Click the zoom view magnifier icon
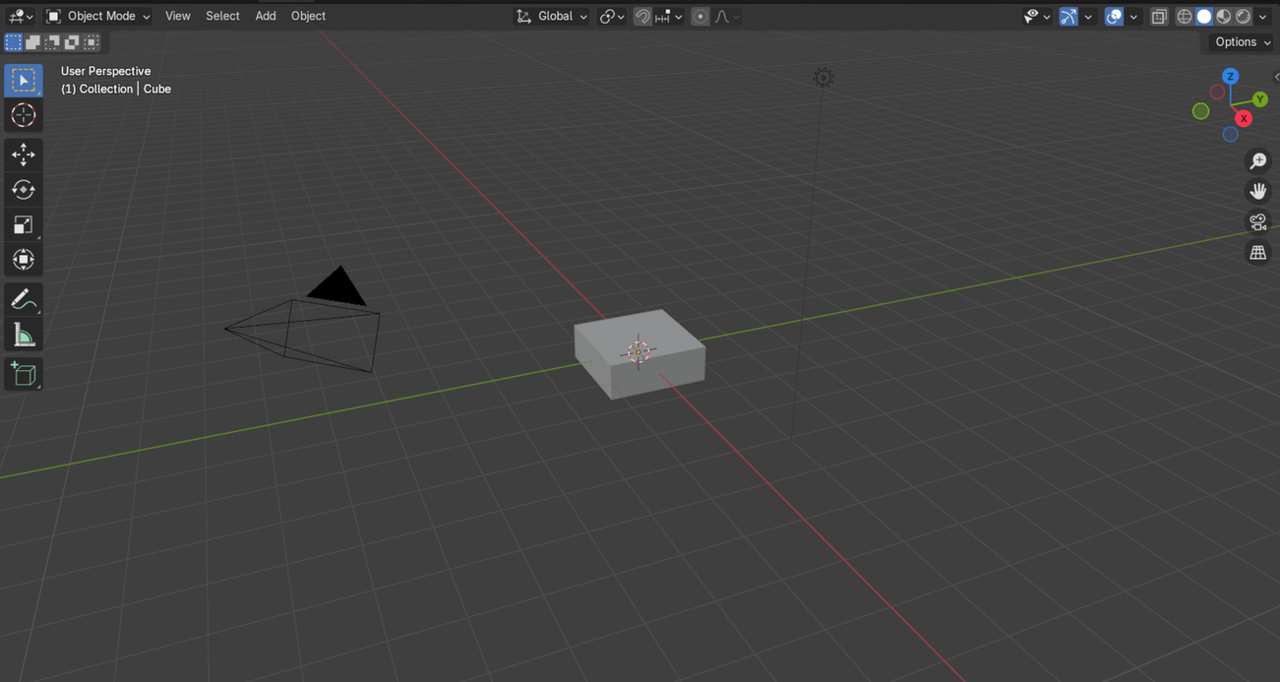Viewport: 1280px width, 682px height. pos(1258,161)
